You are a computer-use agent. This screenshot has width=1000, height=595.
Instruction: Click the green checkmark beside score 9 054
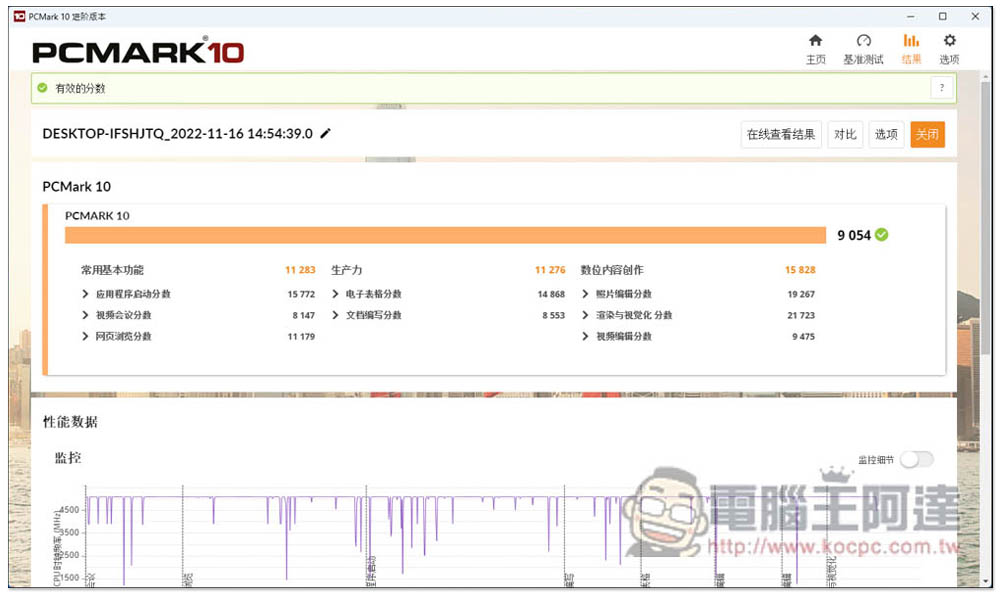click(881, 235)
